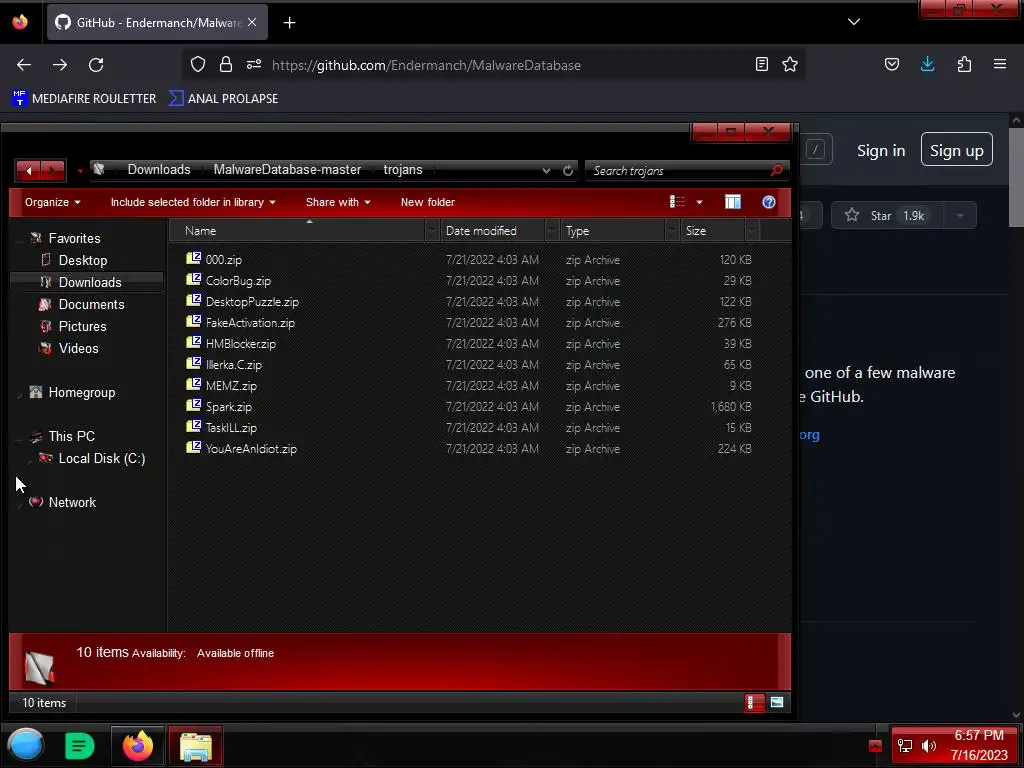
Task: Toggle Firefox reader view icon
Action: tap(761, 64)
